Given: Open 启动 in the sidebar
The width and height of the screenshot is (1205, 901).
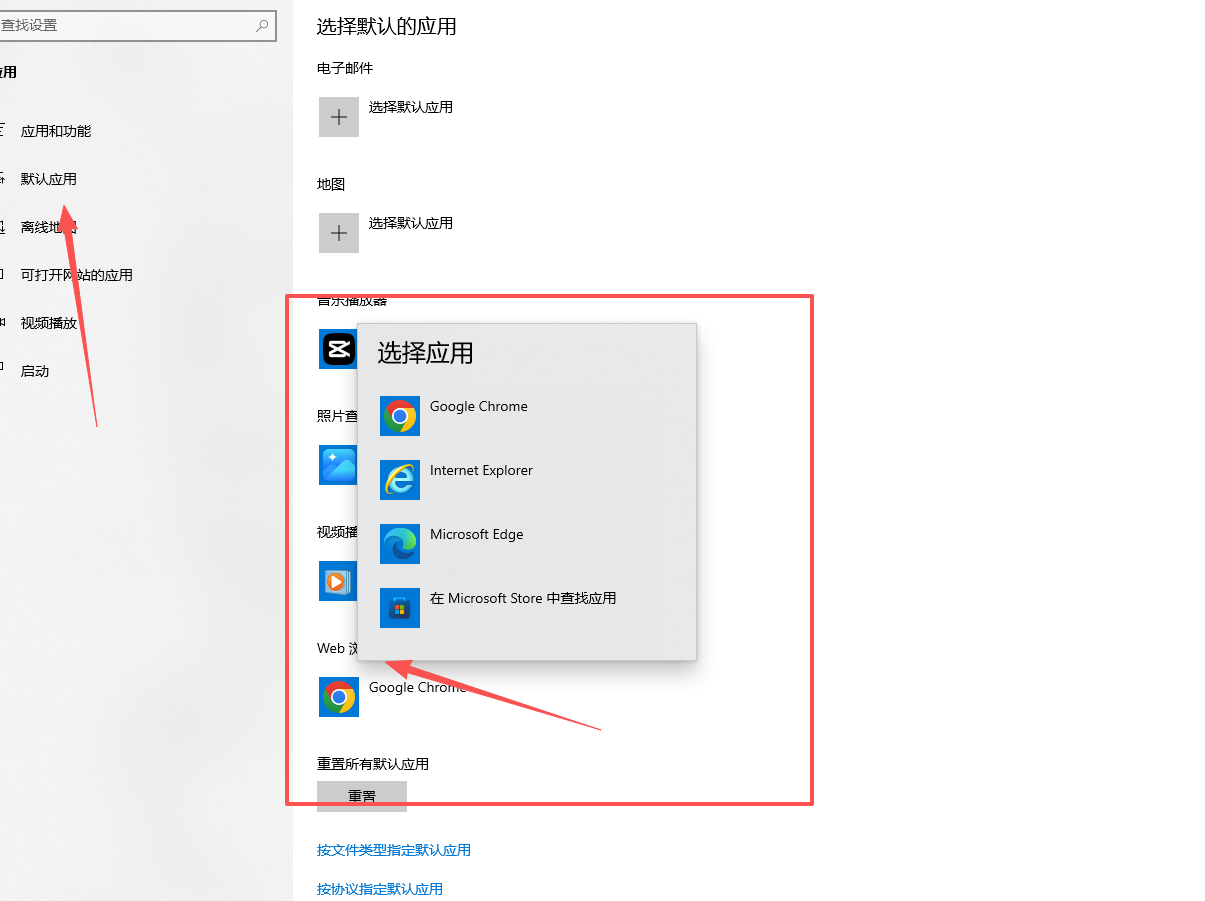Looking at the screenshot, I should [x=35, y=371].
